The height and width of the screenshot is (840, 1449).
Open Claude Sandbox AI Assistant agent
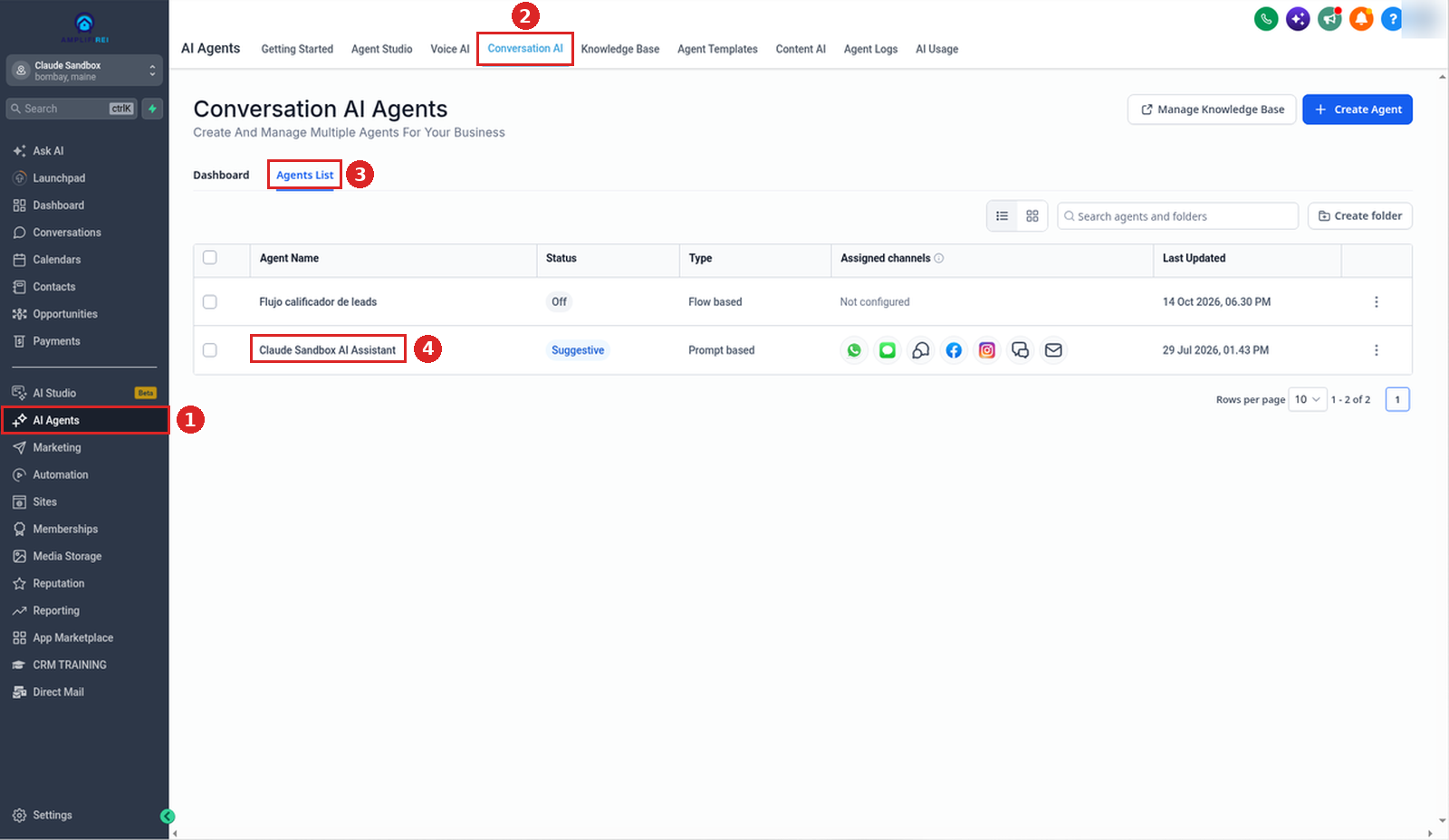328,350
